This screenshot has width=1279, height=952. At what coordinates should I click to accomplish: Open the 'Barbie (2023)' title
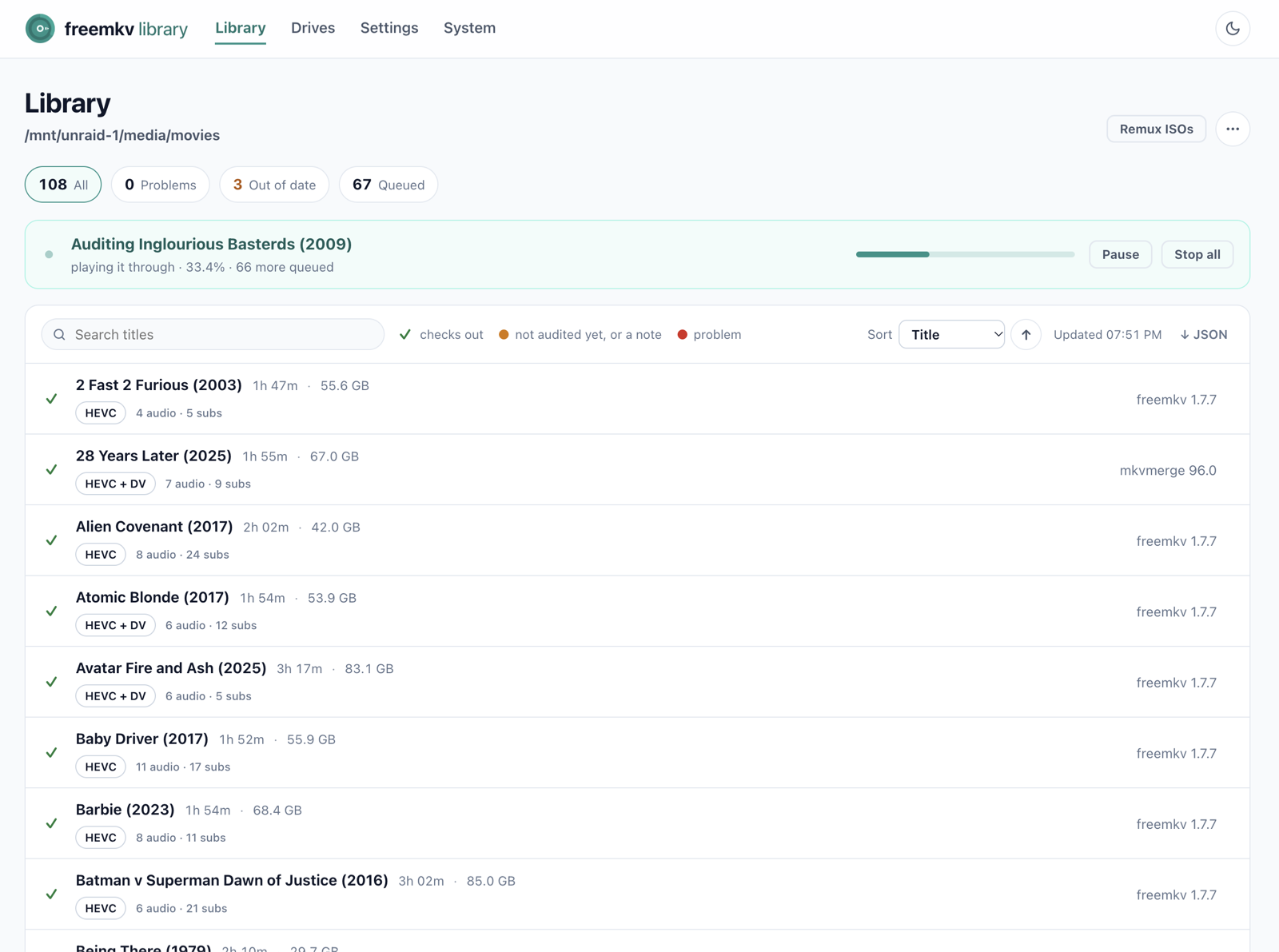126,810
